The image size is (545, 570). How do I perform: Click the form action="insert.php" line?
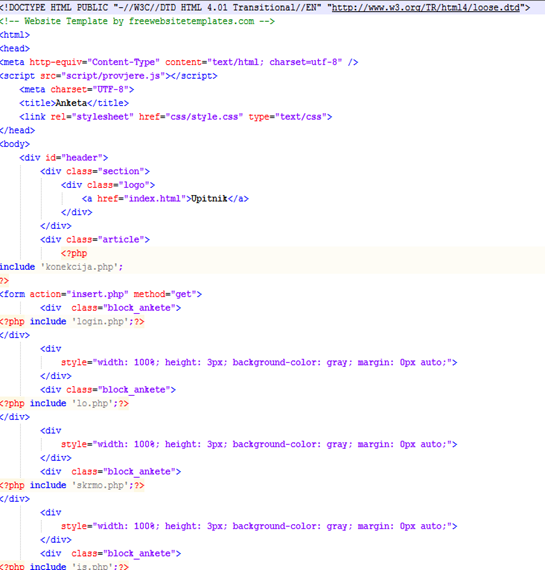pyautogui.click(x=101, y=294)
